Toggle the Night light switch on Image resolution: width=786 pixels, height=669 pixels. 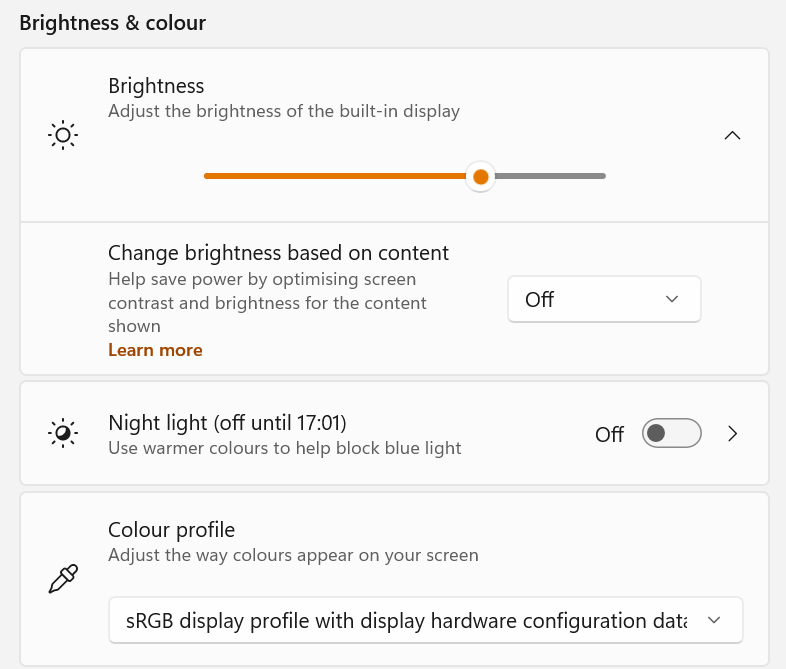click(671, 433)
